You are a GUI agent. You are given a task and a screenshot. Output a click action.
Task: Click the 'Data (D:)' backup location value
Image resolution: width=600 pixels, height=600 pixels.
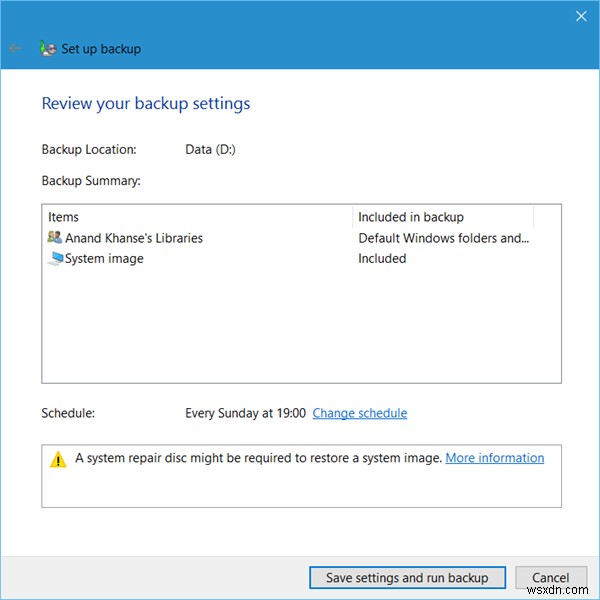point(210,149)
